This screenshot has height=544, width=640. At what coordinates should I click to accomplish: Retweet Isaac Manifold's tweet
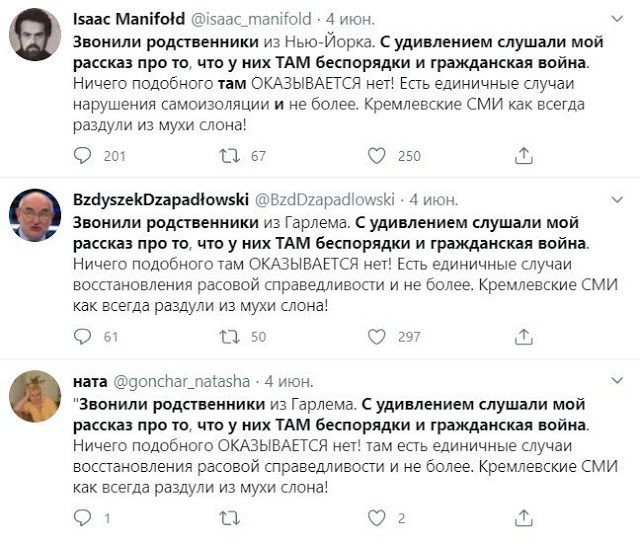pos(230,155)
